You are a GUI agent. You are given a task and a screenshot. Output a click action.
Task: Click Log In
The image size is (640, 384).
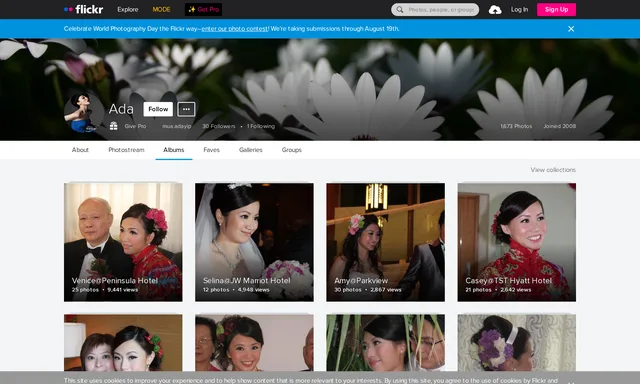(x=519, y=9)
